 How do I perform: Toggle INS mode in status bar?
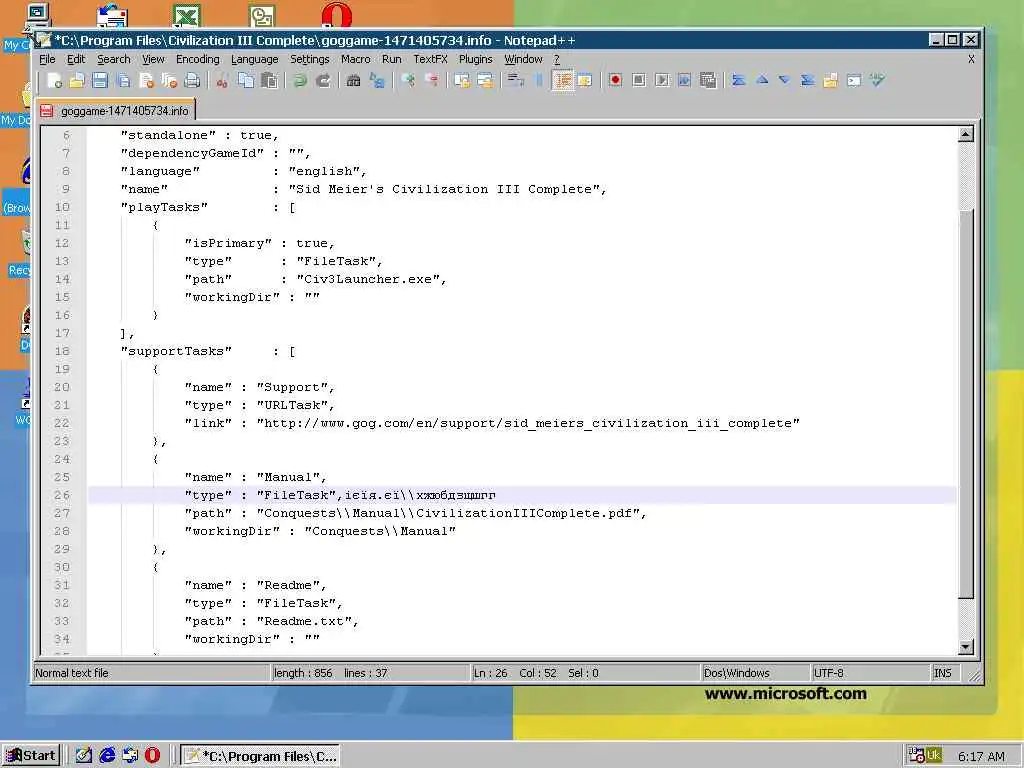942,673
